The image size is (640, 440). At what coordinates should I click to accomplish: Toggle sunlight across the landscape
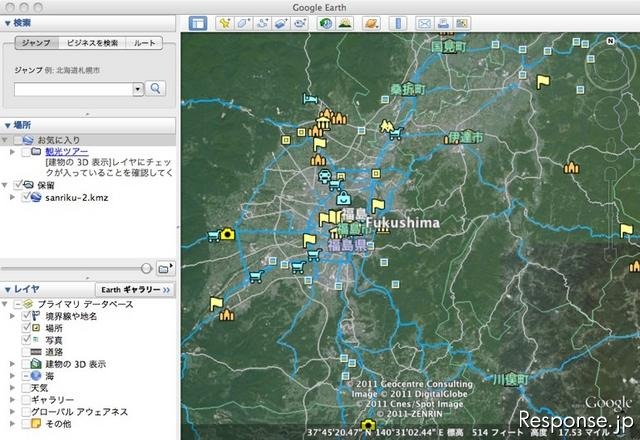coord(345,23)
